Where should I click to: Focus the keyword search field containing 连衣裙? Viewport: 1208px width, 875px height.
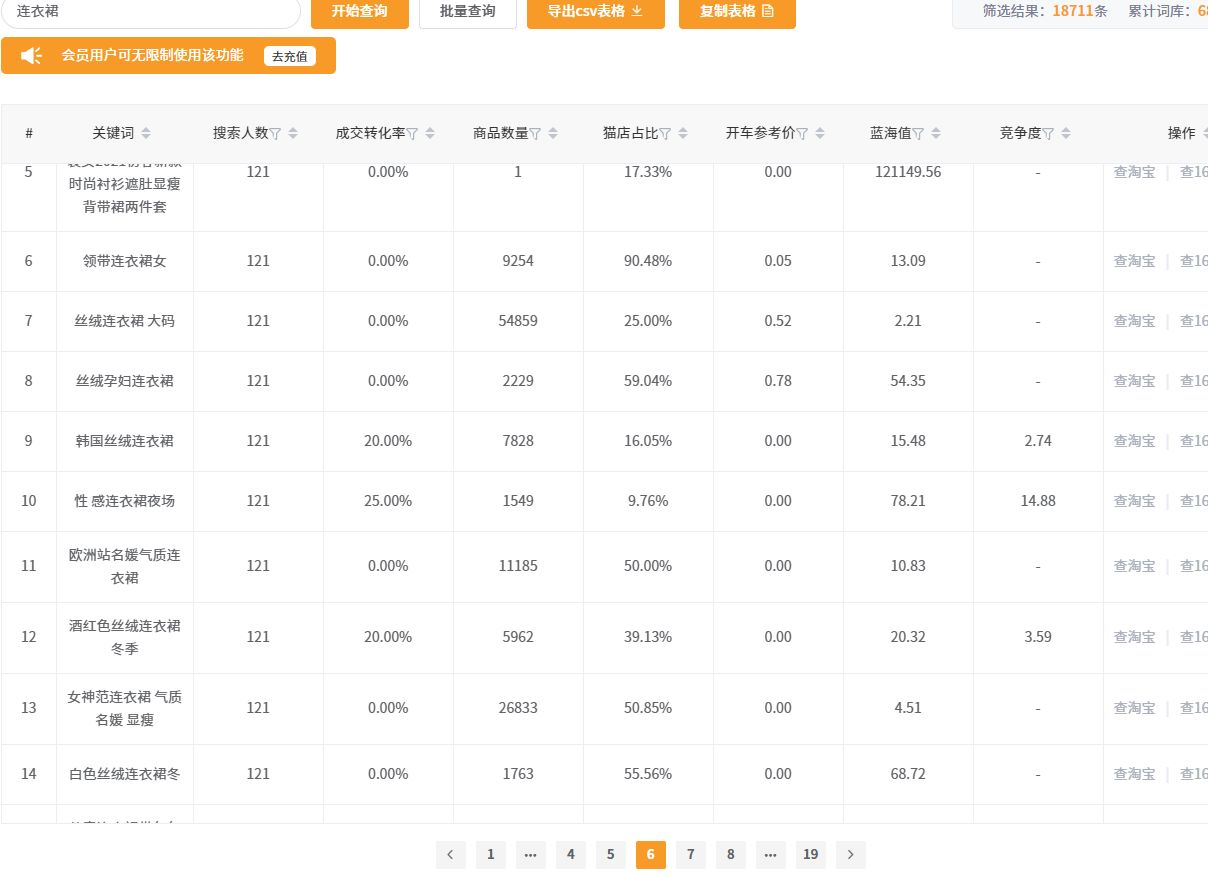[150, 11]
